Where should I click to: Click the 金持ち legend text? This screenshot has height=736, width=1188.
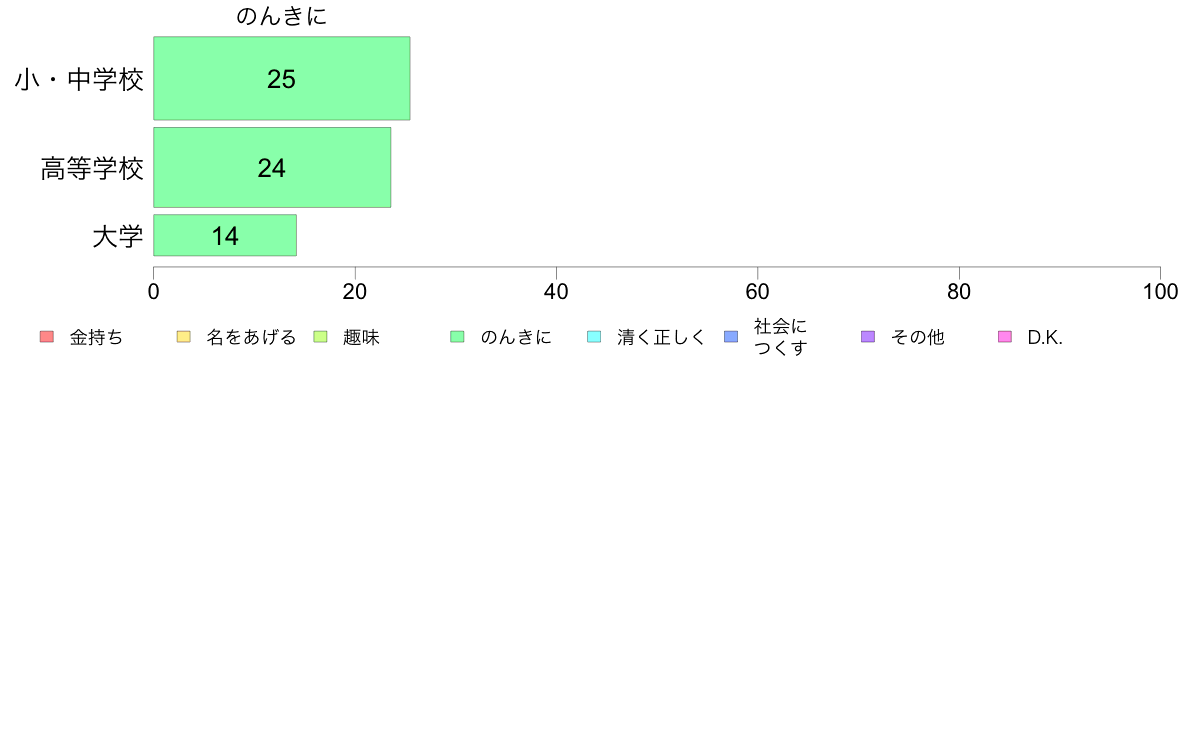tap(96, 337)
